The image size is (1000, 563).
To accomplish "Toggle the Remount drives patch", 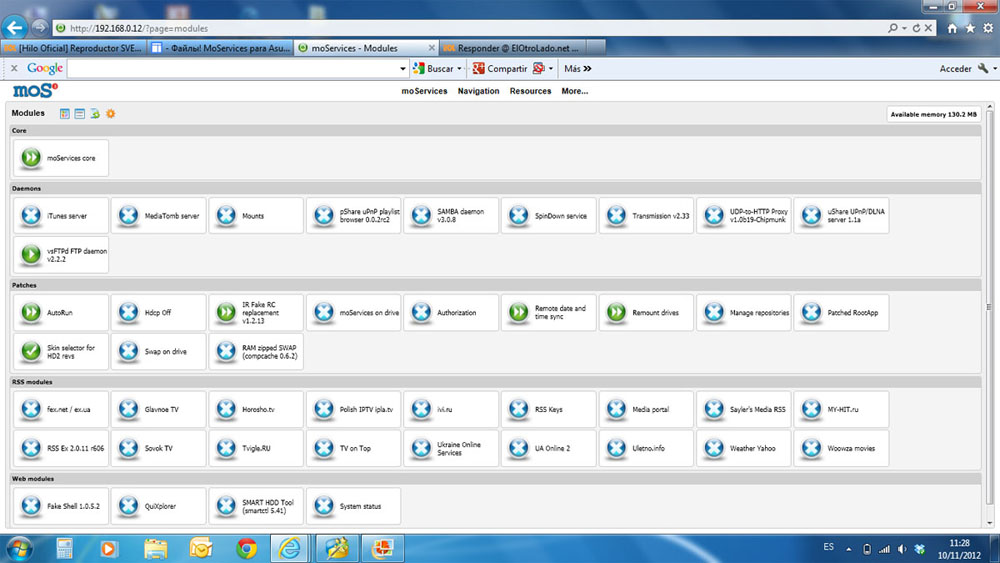I will 616,313.
